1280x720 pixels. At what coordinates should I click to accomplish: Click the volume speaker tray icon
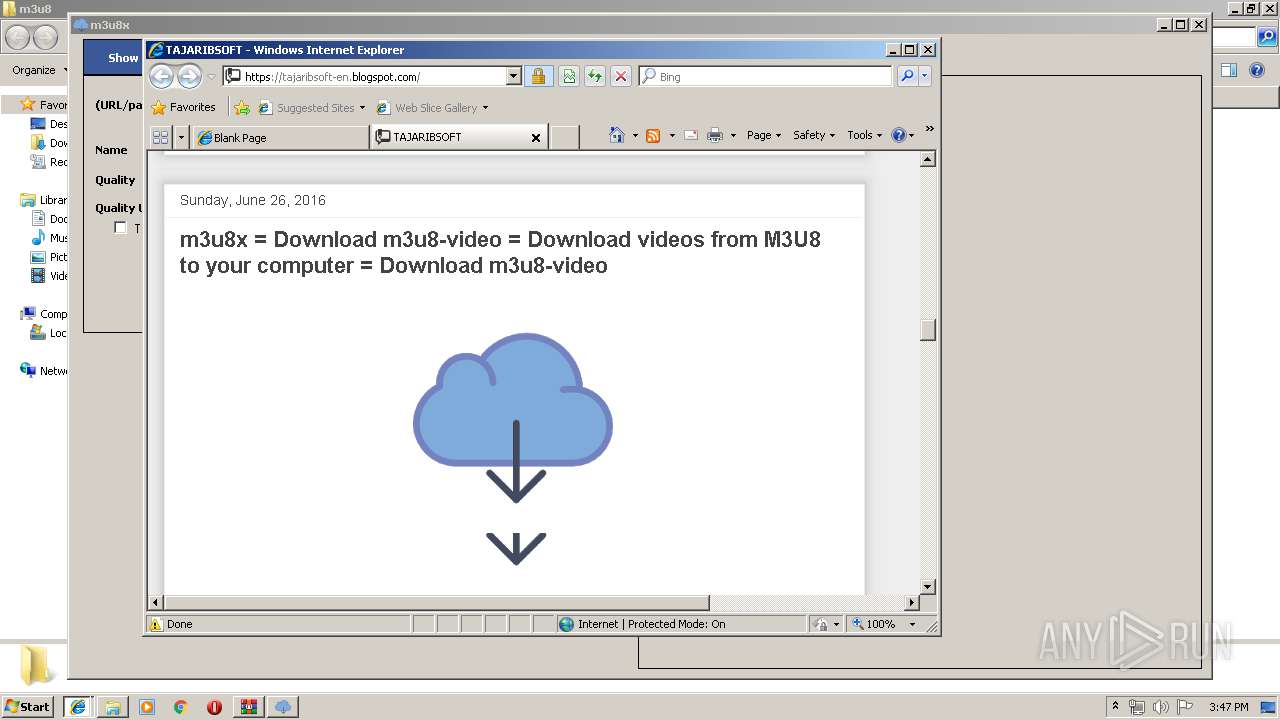1160,707
